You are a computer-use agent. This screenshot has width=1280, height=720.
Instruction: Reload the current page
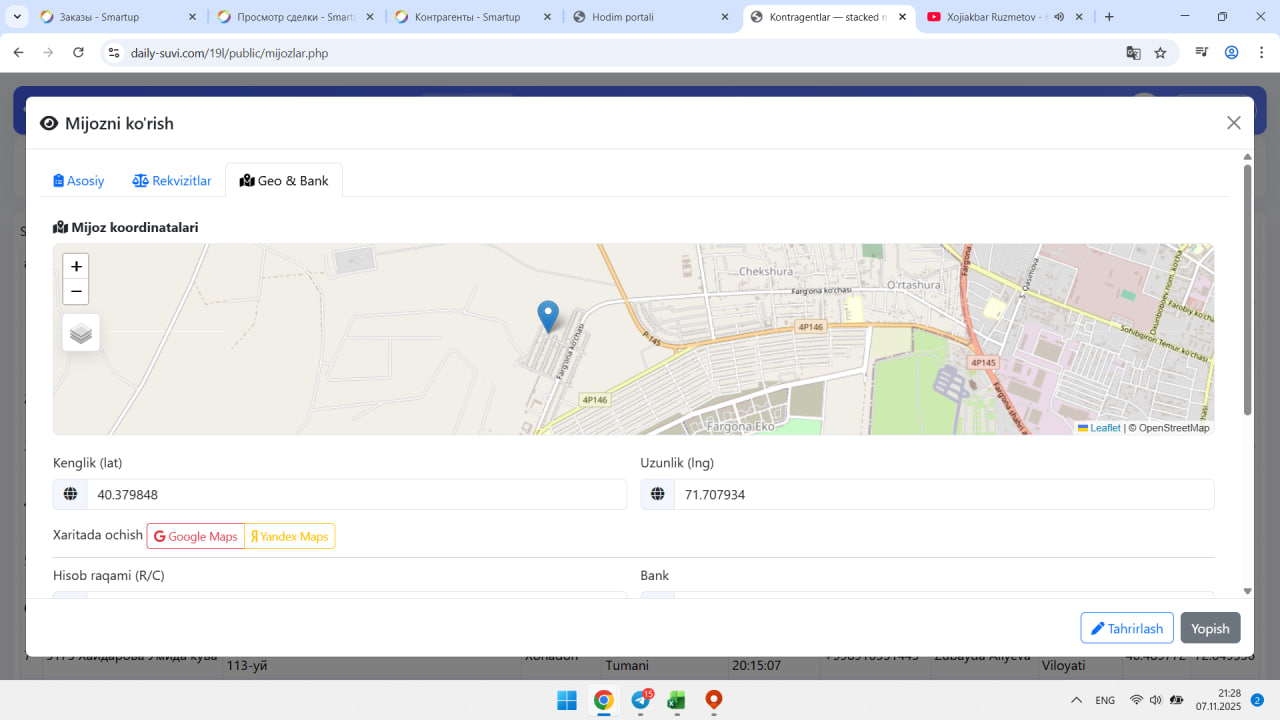pyautogui.click(x=78, y=53)
